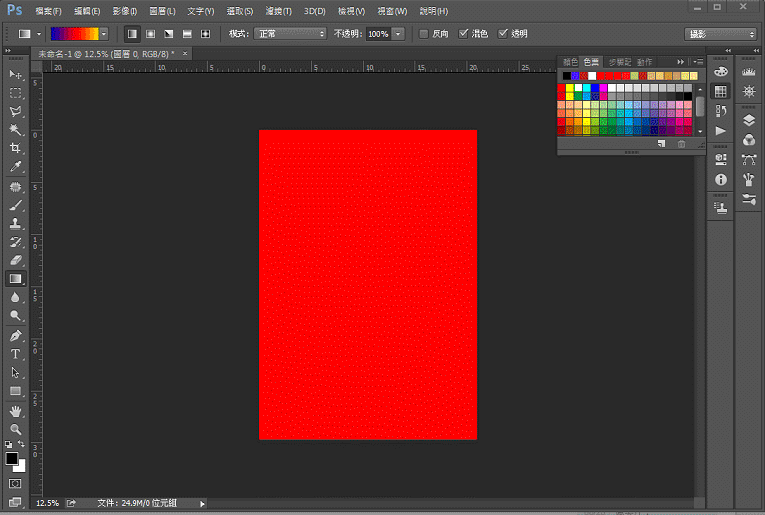Toggle the 混色 dither checkbox
This screenshot has height=515, width=765.
pos(463,34)
